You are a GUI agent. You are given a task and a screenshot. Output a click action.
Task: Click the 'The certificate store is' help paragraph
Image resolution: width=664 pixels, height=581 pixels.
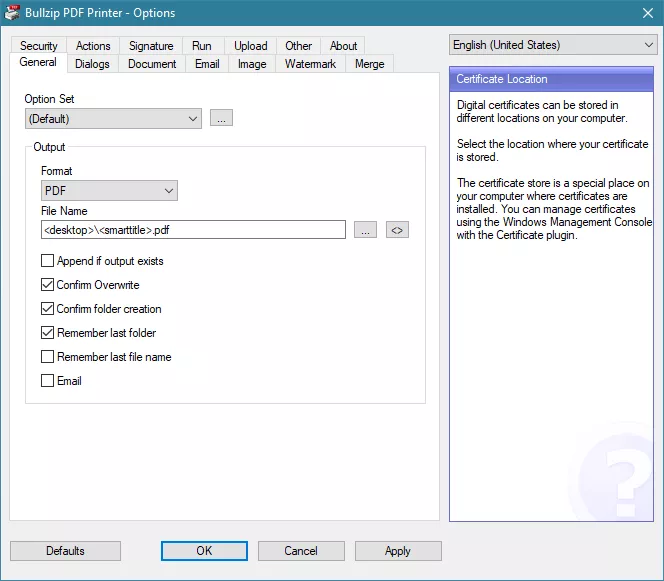coord(554,209)
